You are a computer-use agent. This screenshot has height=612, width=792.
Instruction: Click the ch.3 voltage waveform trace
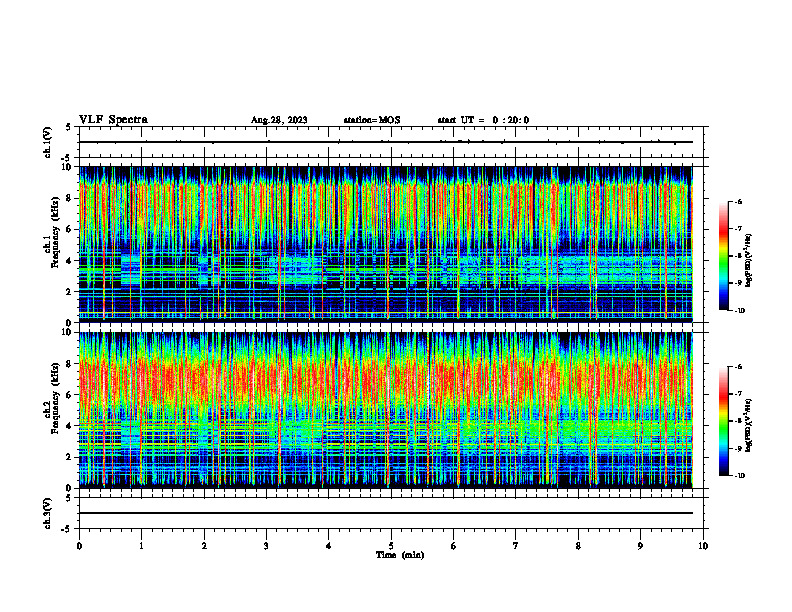coord(386,513)
